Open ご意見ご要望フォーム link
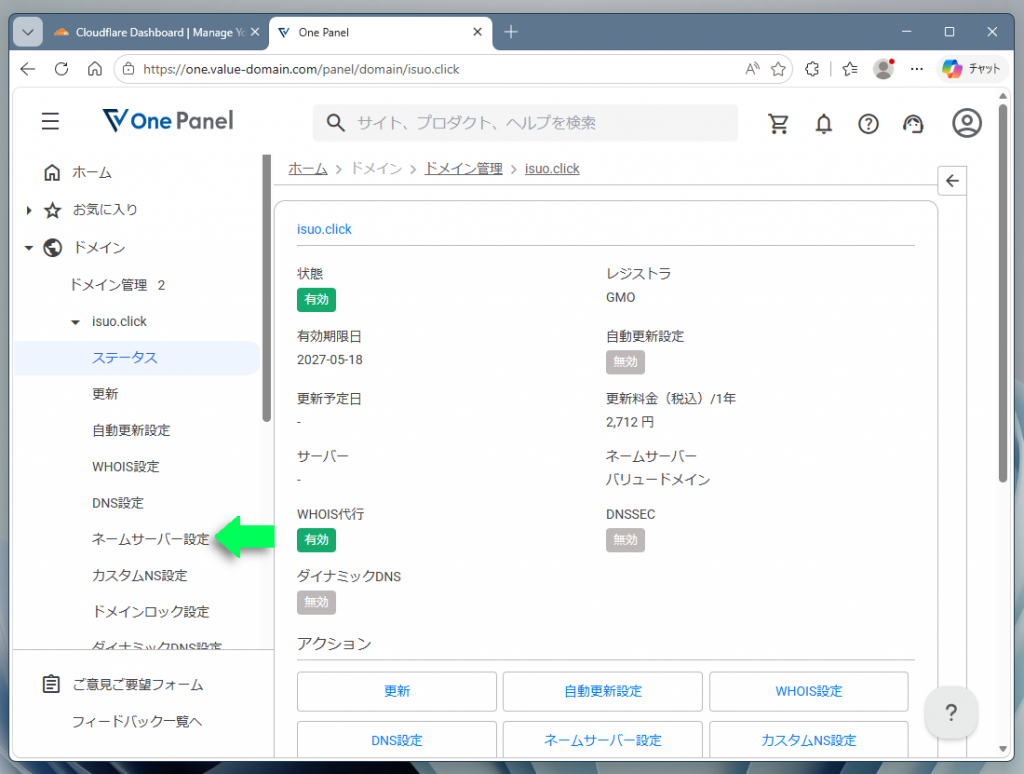The width and height of the screenshot is (1024, 774). [x=137, y=685]
